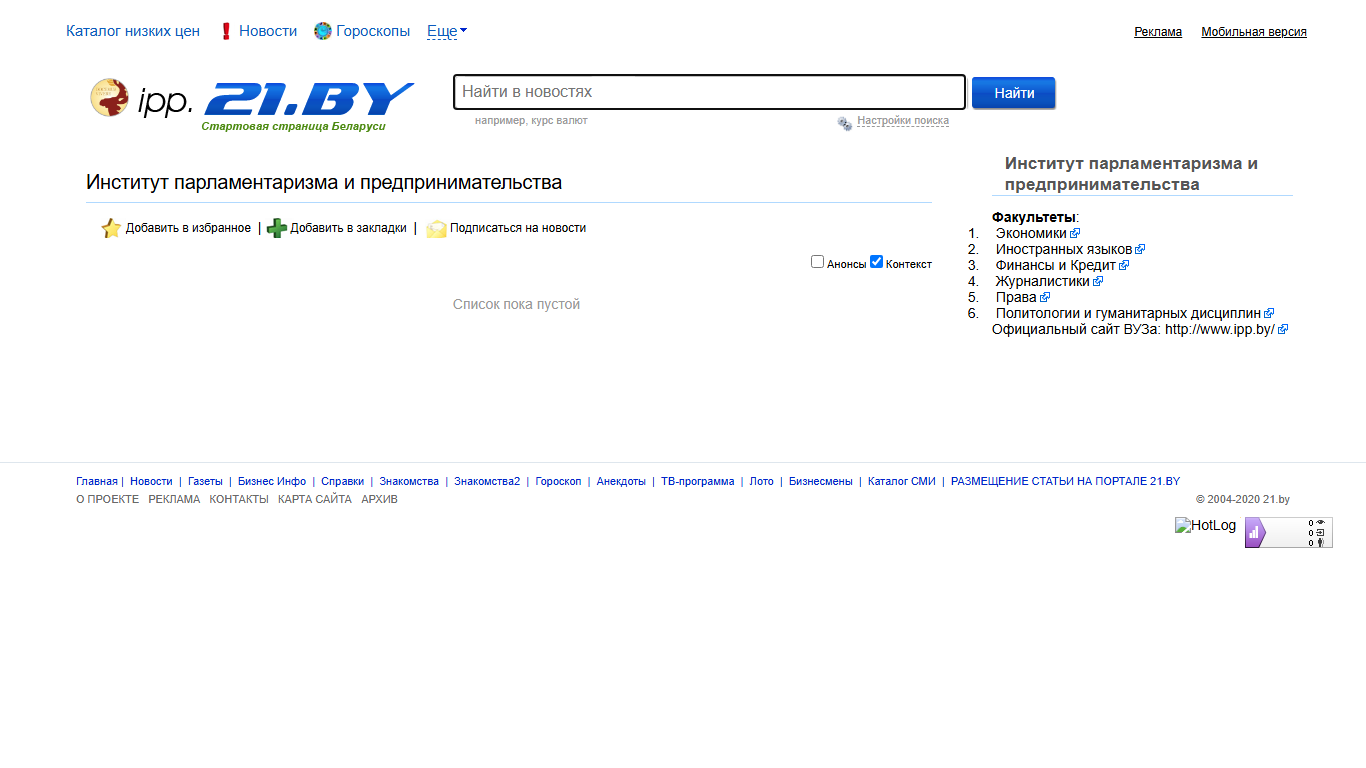Click external link icon next to Журналистики
Screen dimensions: 1366x768
point(1098,281)
